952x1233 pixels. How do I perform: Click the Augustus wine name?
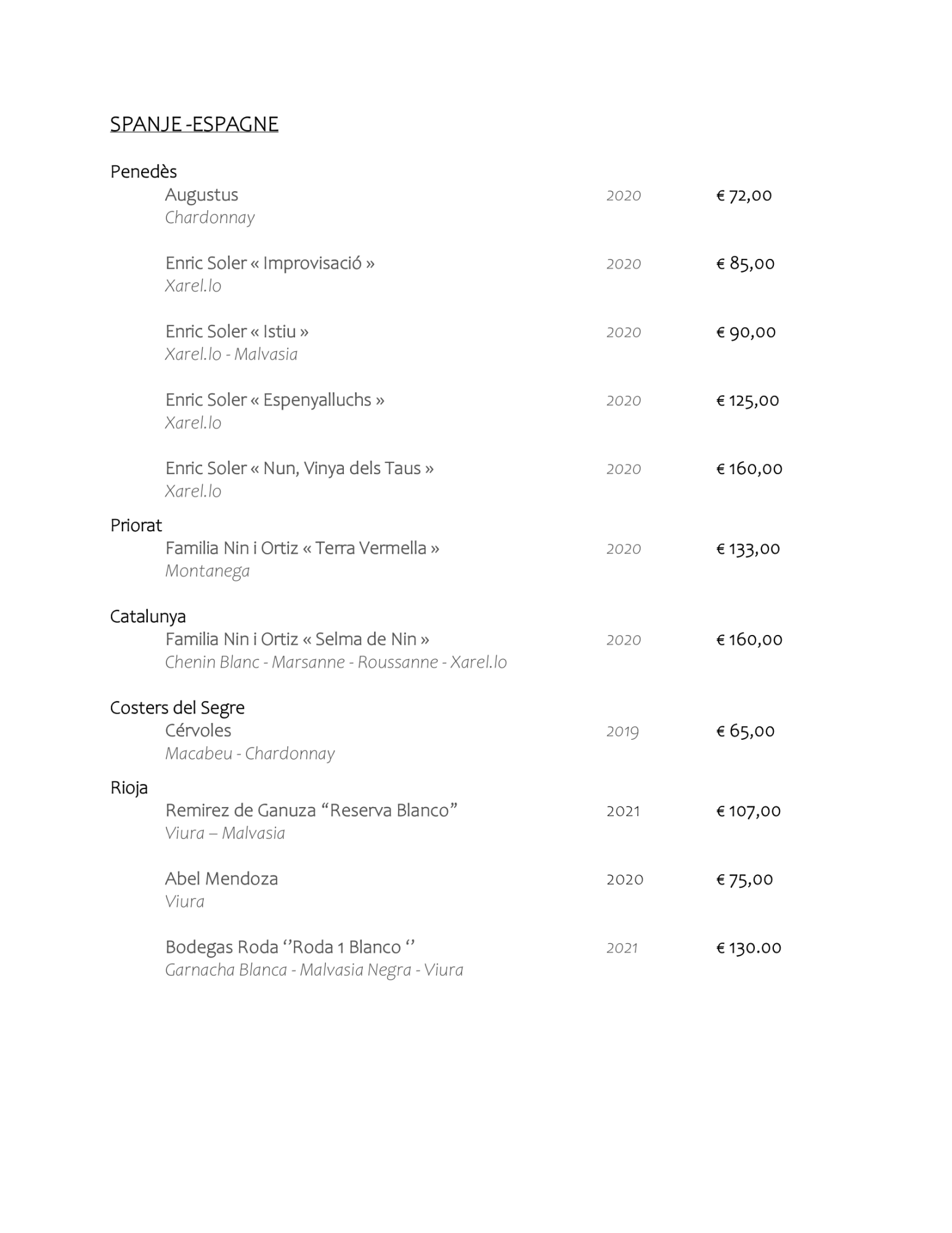pyautogui.click(x=201, y=195)
